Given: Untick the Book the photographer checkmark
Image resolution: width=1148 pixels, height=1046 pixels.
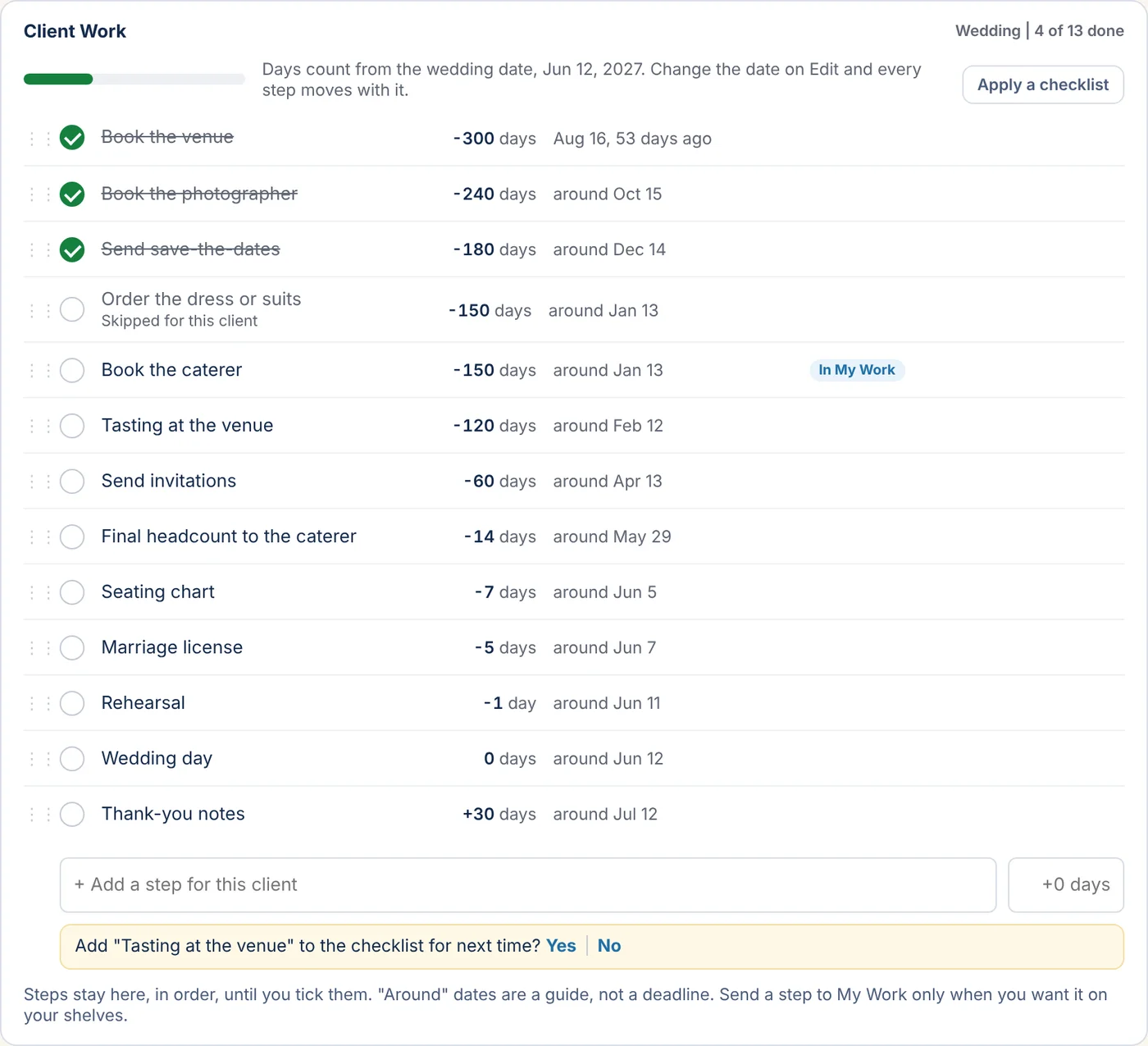Looking at the screenshot, I should 72,194.
